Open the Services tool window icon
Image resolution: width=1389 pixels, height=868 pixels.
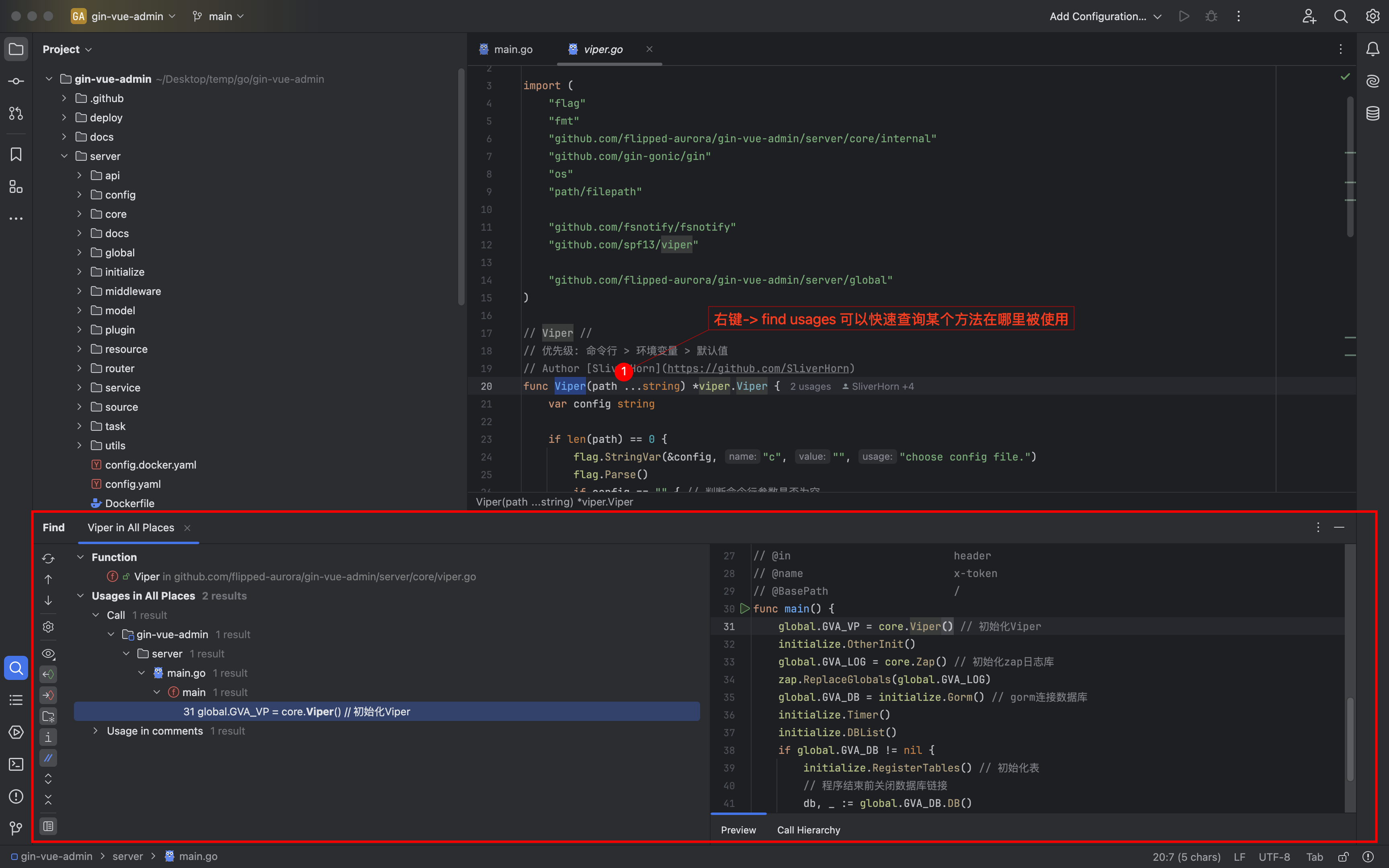tap(16, 732)
